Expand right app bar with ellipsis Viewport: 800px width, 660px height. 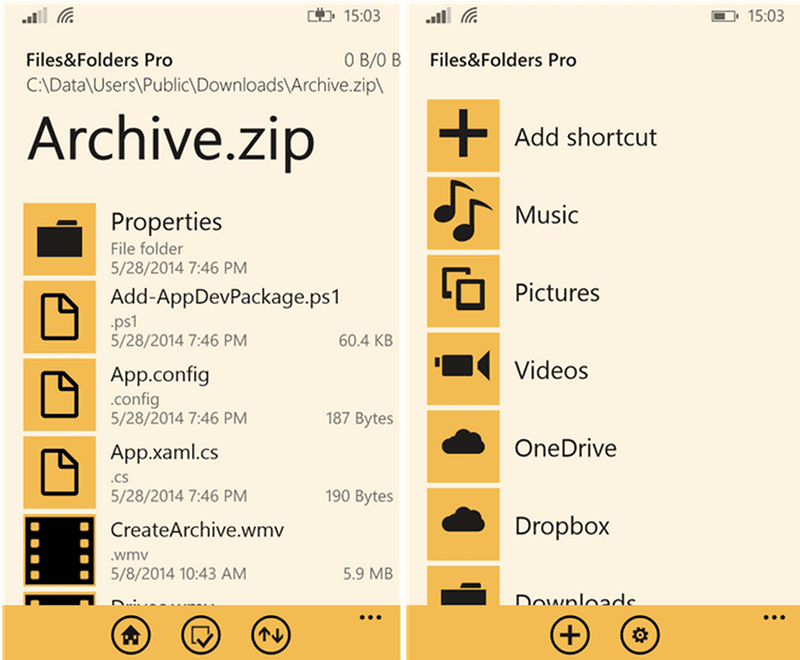[x=774, y=618]
